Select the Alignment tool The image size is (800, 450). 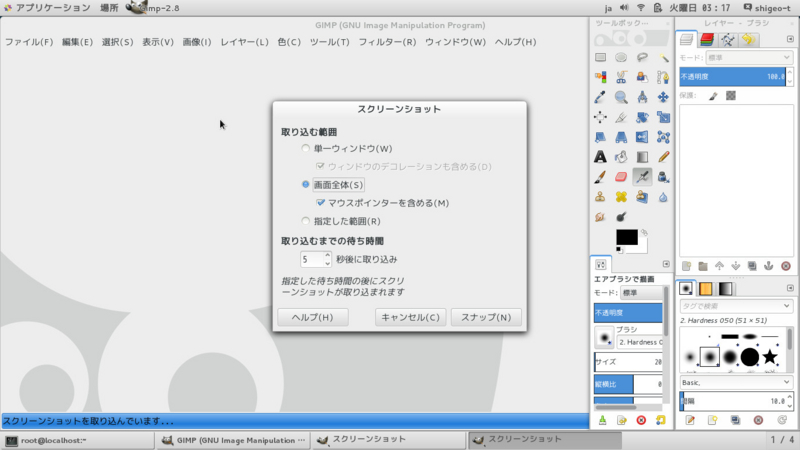601,117
